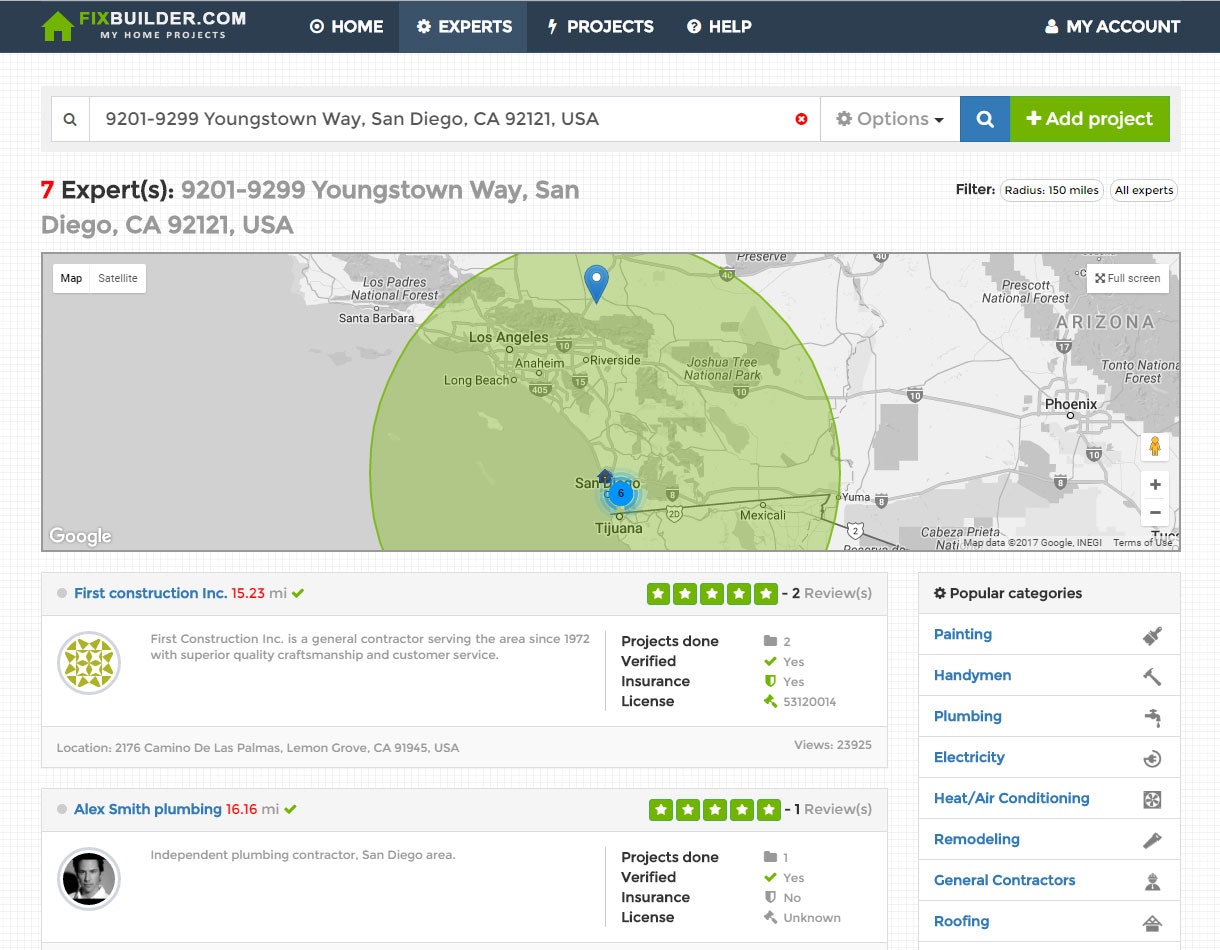Image resolution: width=1220 pixels, height=950 pixels.
Task: Click the tool icon beside Remodeling
Action: coord(1152,841)
